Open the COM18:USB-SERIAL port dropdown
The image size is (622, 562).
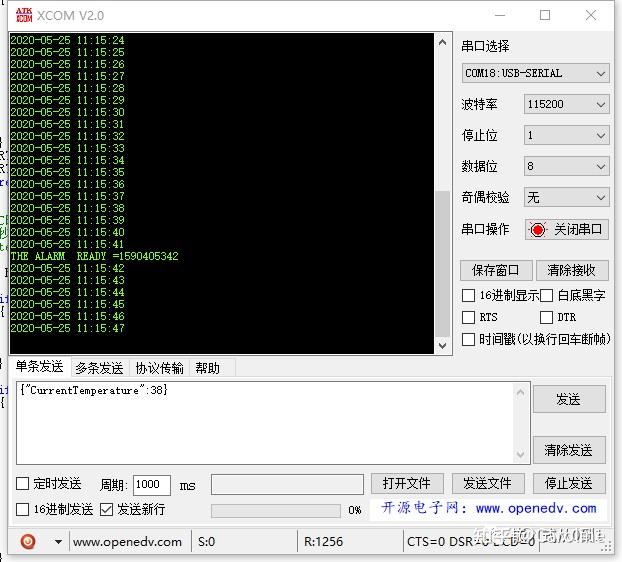(535, 73)
